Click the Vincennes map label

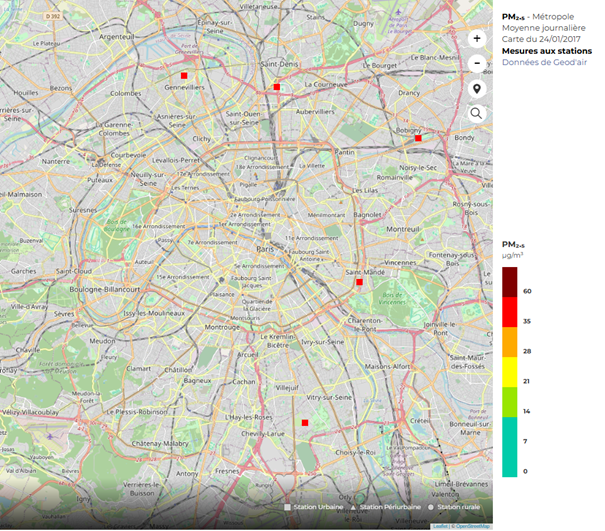coord(400,262)
